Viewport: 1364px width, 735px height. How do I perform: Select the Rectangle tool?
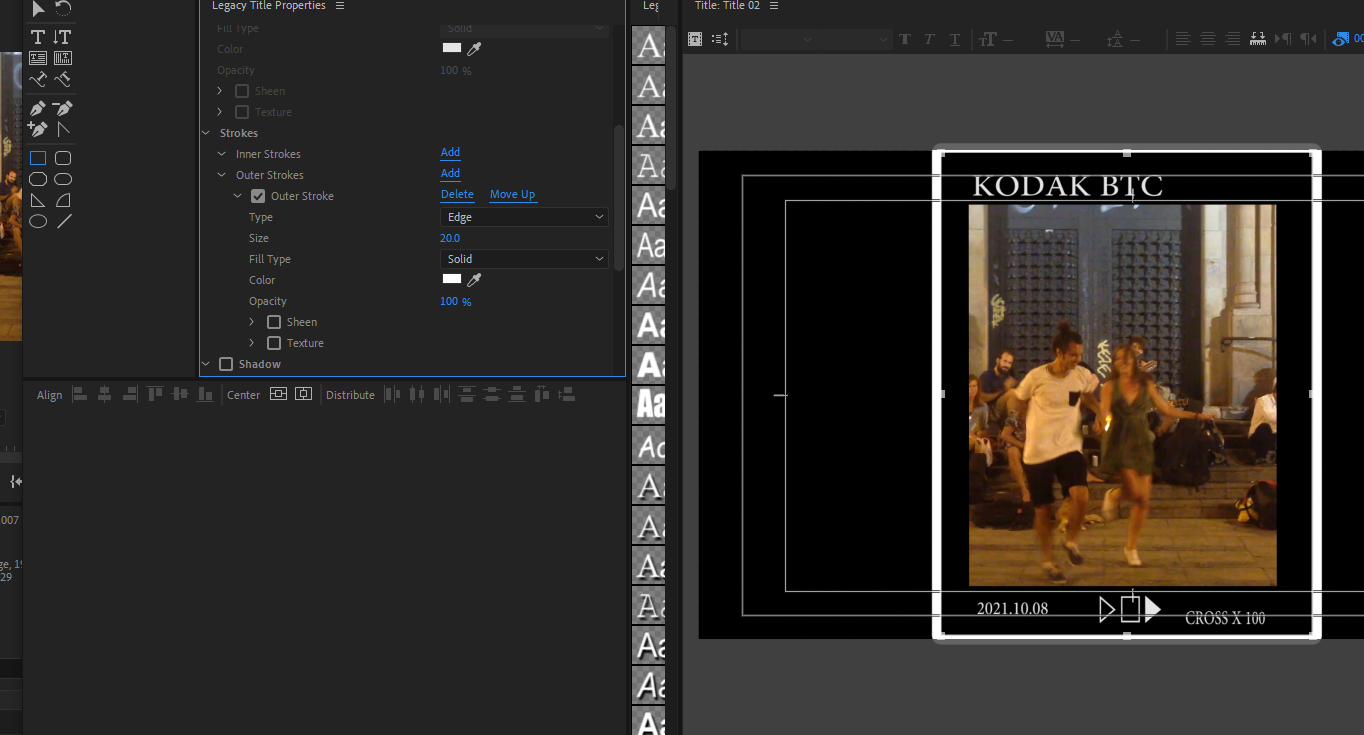pos(38,158)
